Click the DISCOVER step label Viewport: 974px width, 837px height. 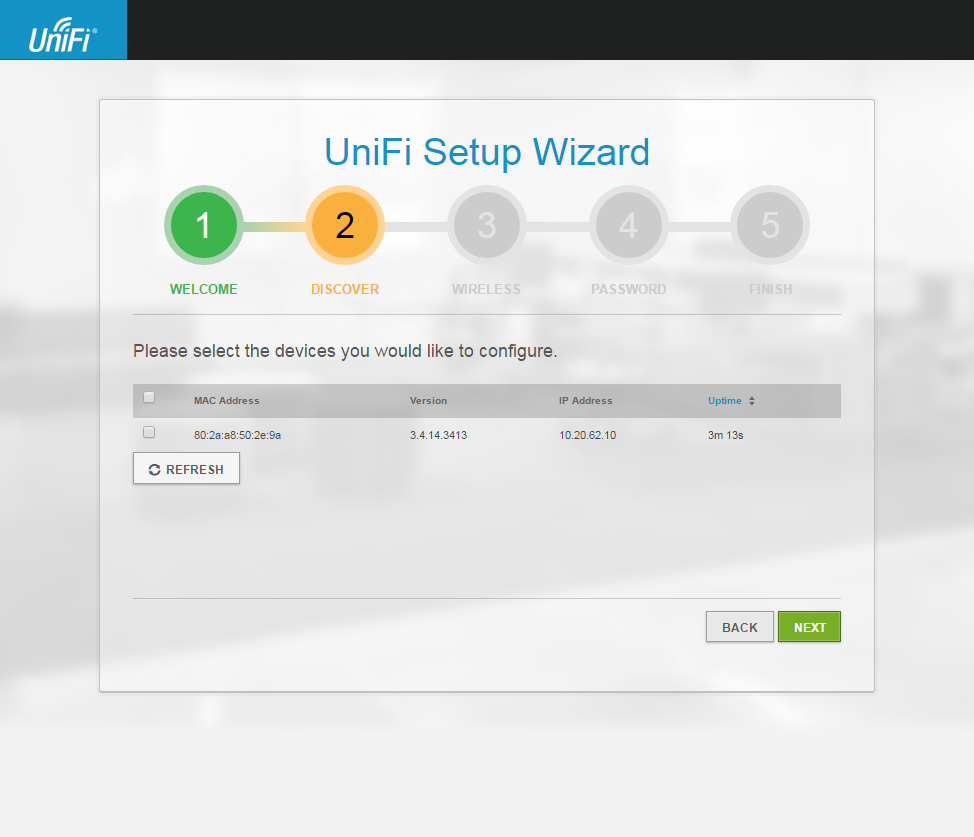click(345, 290)
